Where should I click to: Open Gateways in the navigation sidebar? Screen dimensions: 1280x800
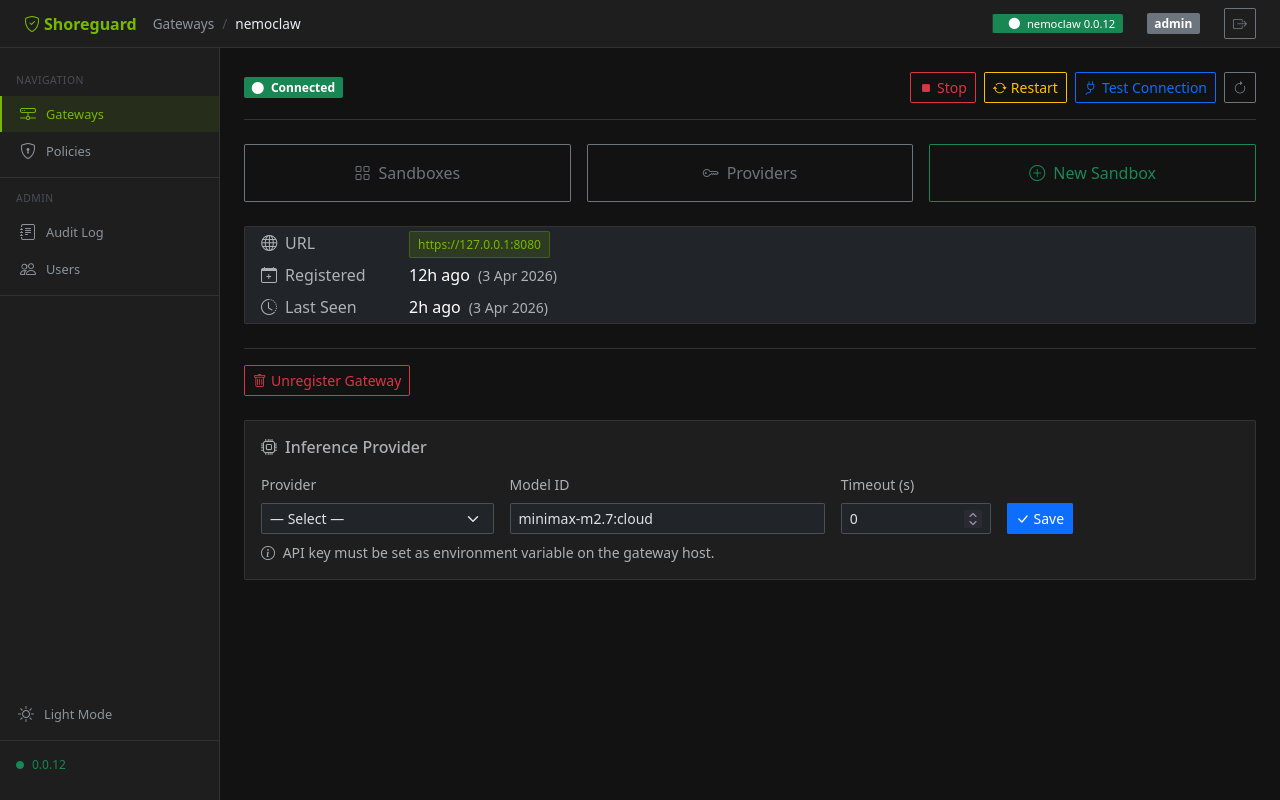[75, 114]
